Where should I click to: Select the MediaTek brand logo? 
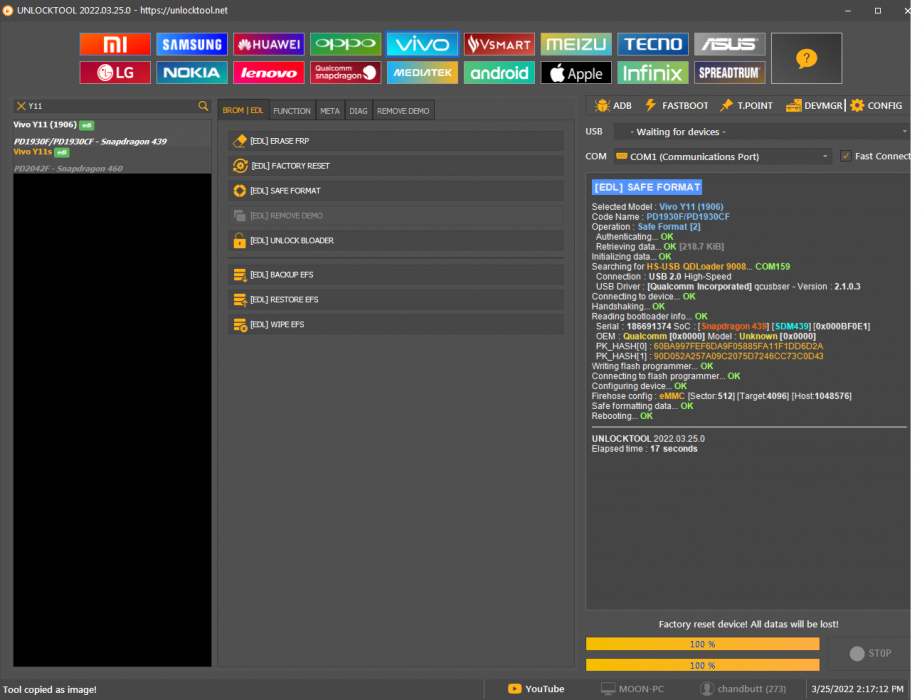[x=422, y=72]
